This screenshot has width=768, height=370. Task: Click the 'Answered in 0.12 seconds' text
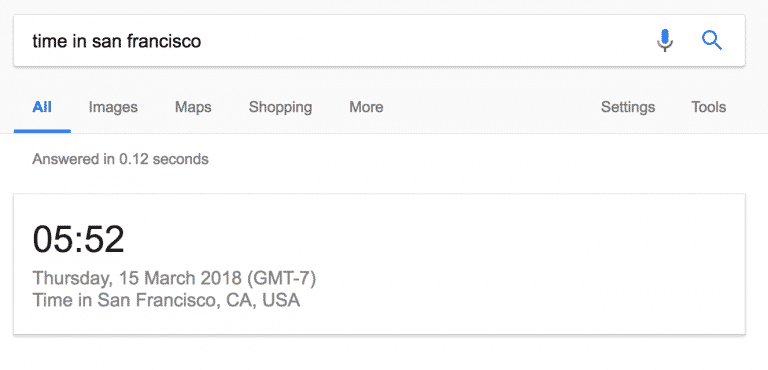coord(120,159)
